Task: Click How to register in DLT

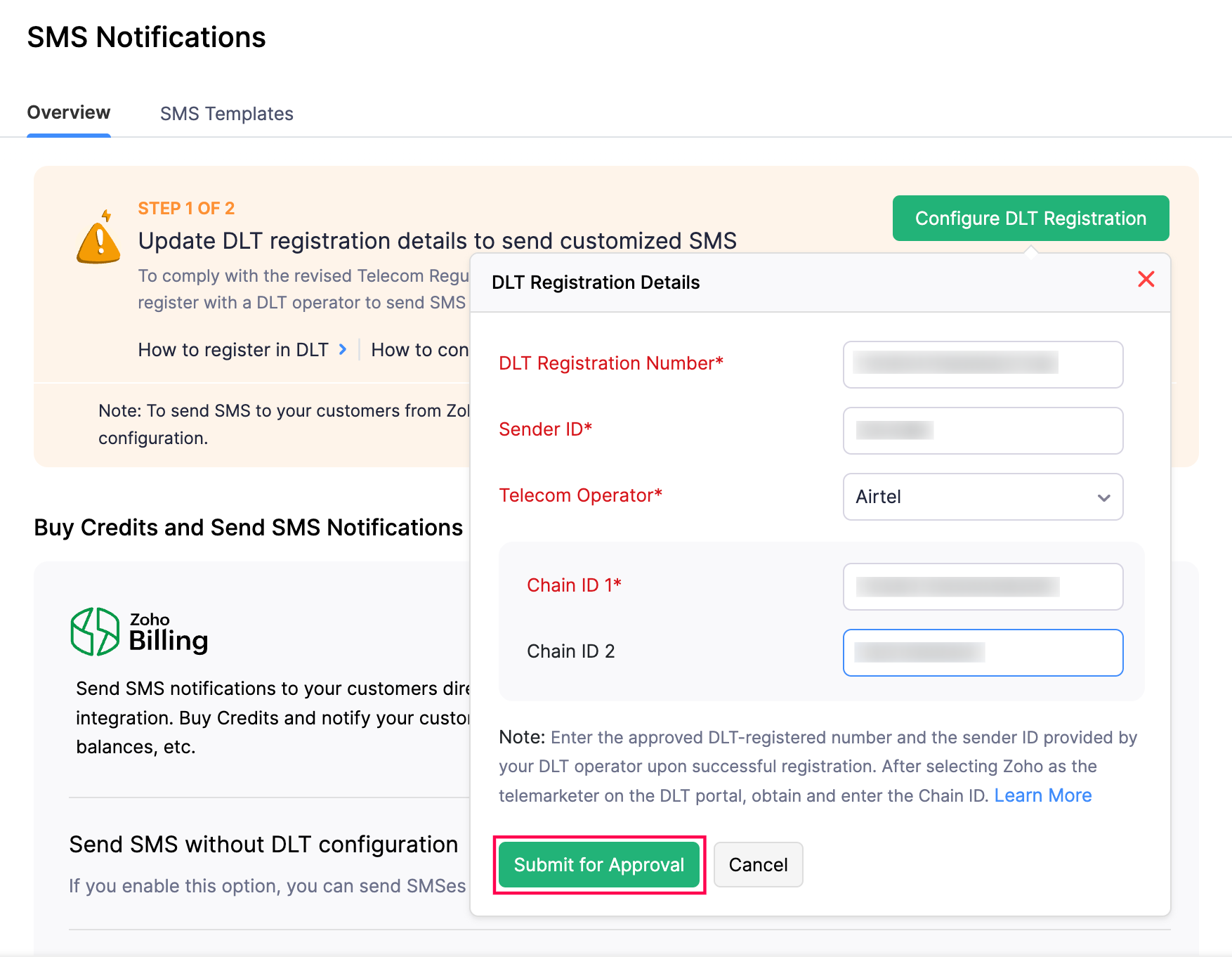Action: pyautogui.click(x=233, y=349)
